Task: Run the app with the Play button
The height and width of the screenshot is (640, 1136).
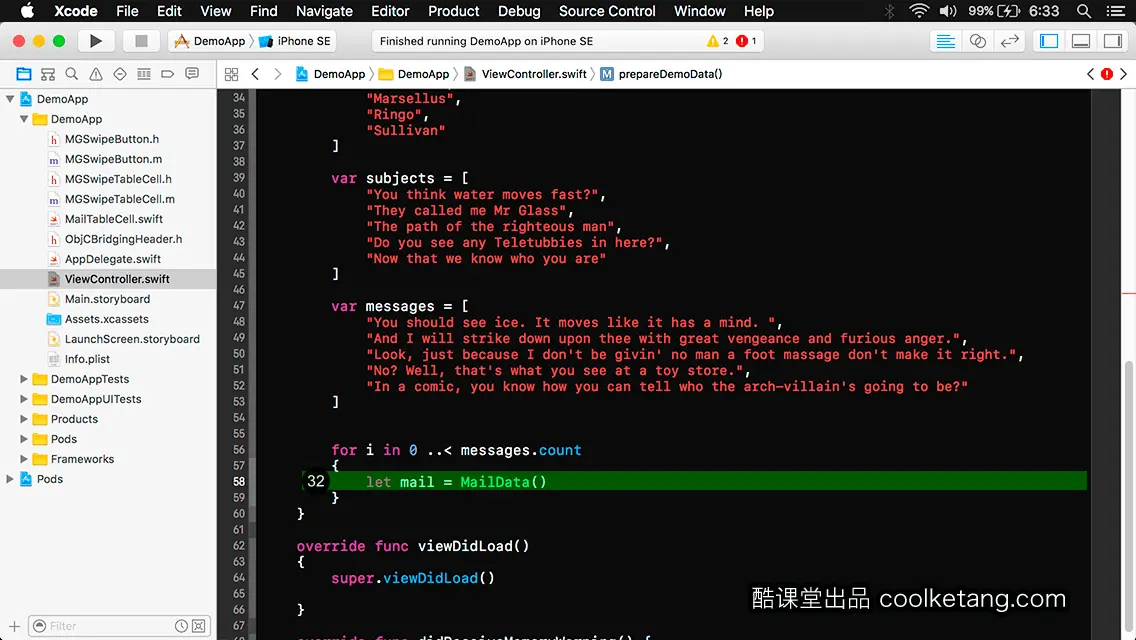Action: pyautogui.click(x=95, y=41)
